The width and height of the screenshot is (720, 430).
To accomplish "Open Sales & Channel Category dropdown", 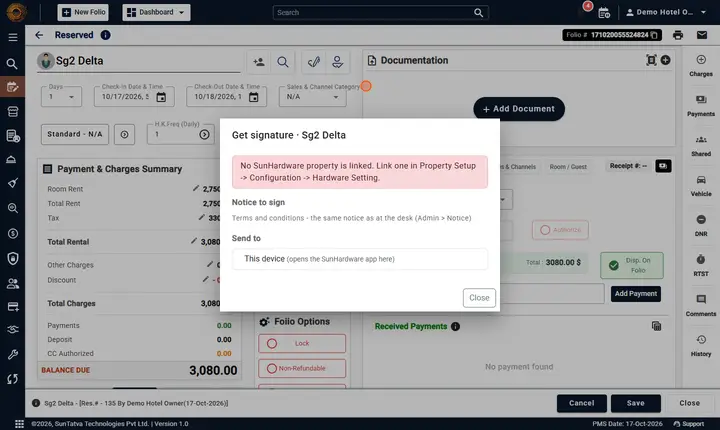I will click(312, 96).
